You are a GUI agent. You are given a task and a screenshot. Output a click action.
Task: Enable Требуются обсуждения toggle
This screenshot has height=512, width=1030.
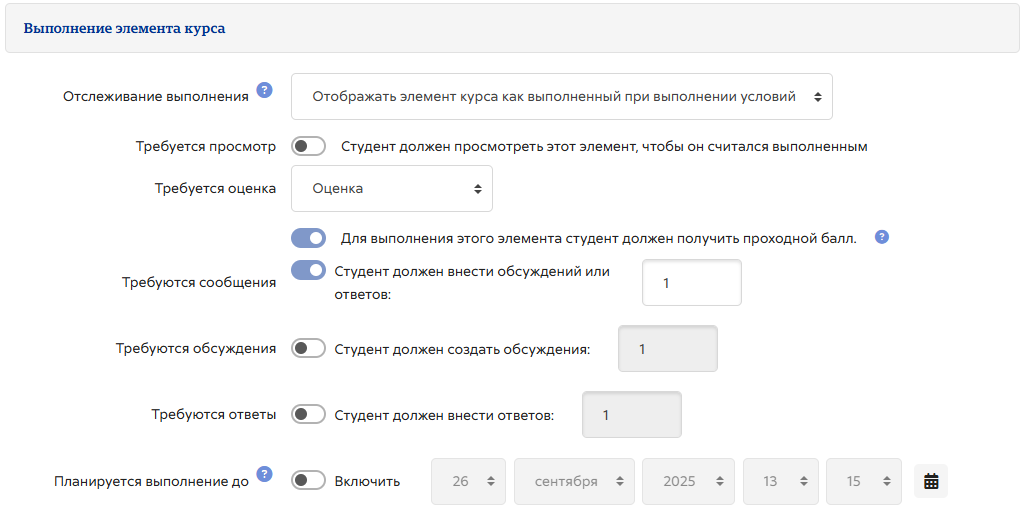(308, 349)
